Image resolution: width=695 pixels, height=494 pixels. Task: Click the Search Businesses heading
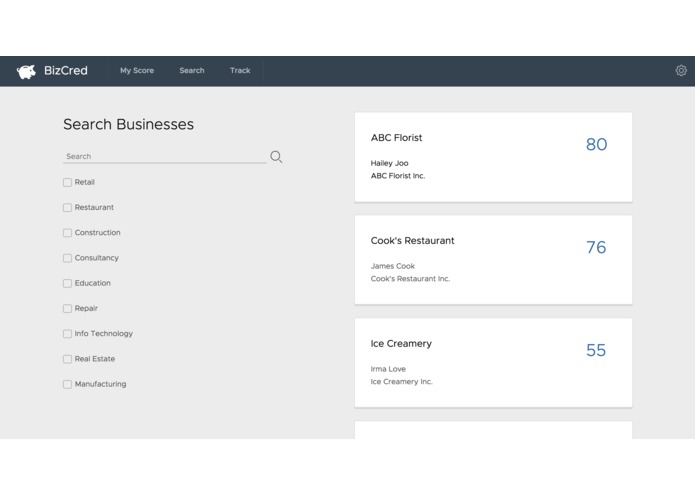[x=128, y=124]
